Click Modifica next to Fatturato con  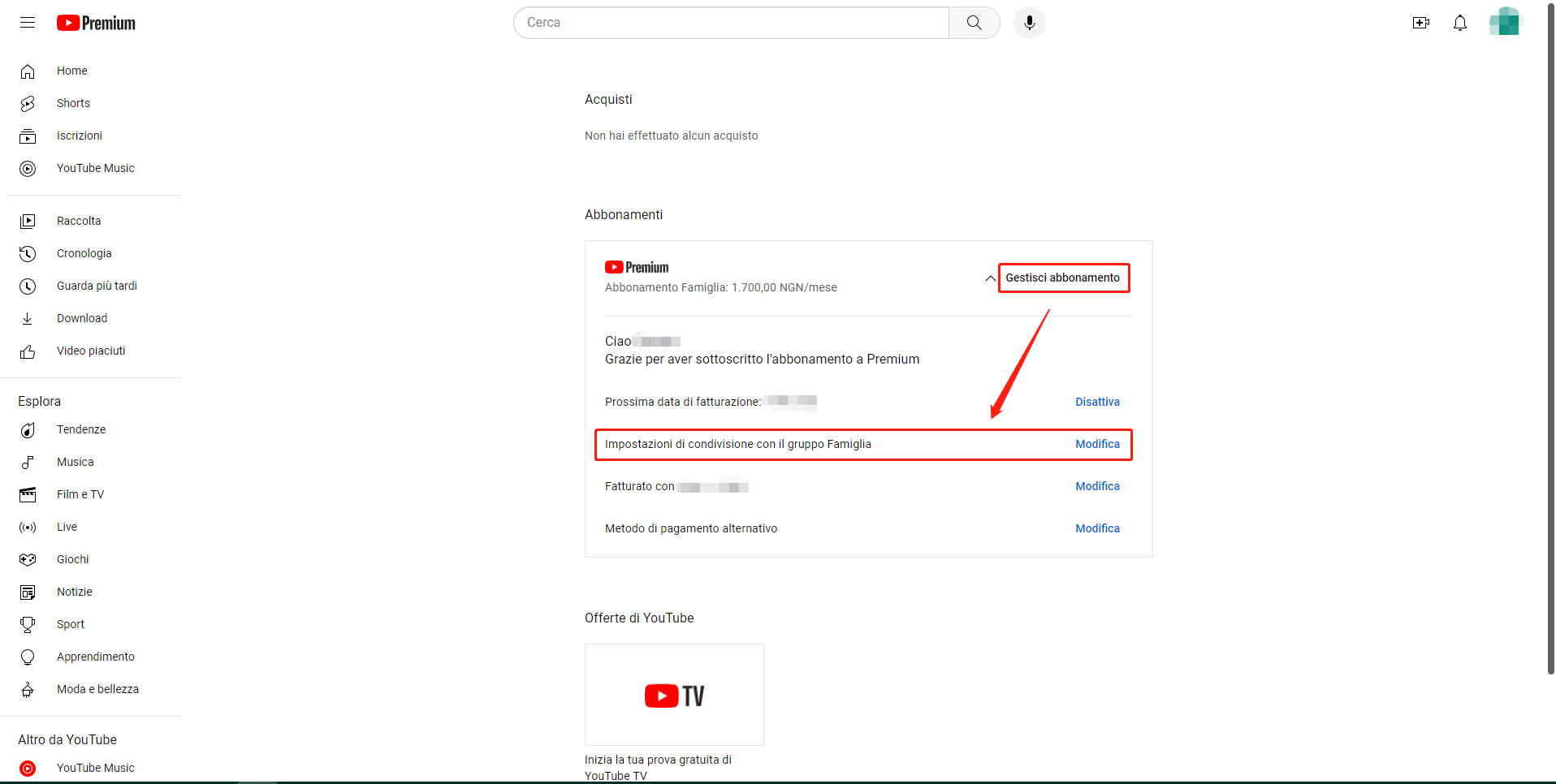1097,486
